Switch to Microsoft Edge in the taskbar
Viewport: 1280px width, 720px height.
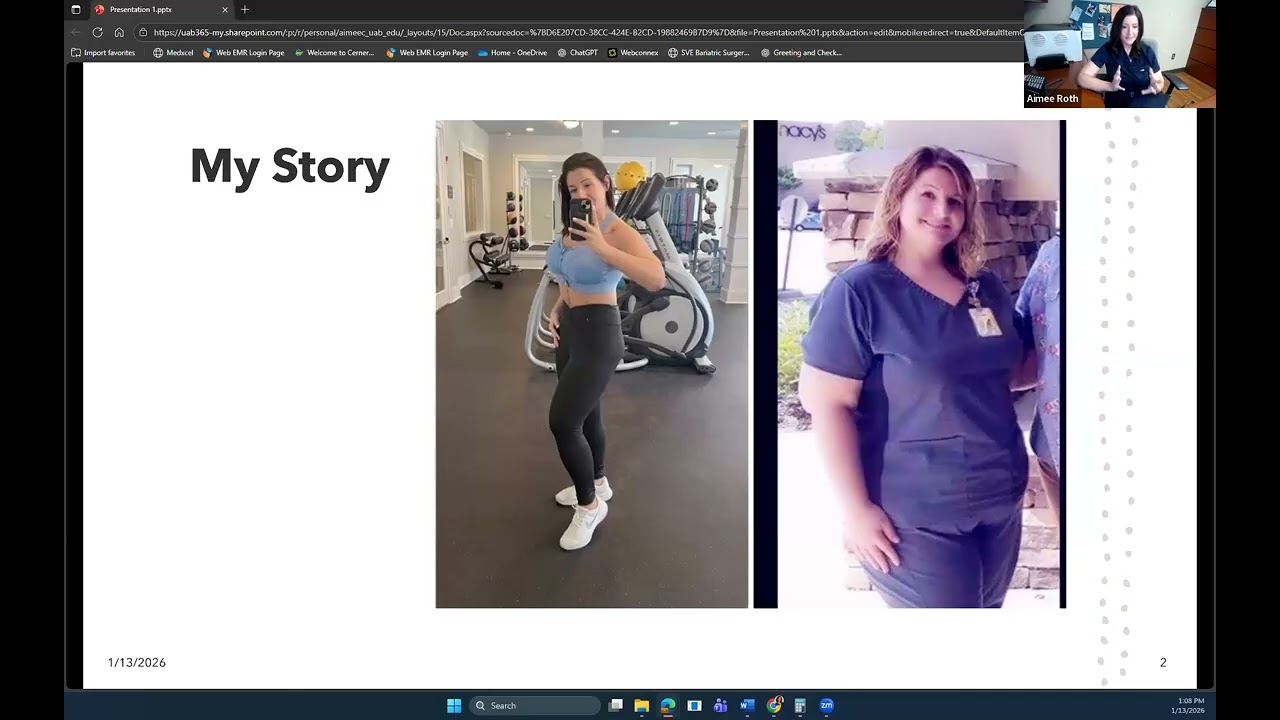[668, 705]
